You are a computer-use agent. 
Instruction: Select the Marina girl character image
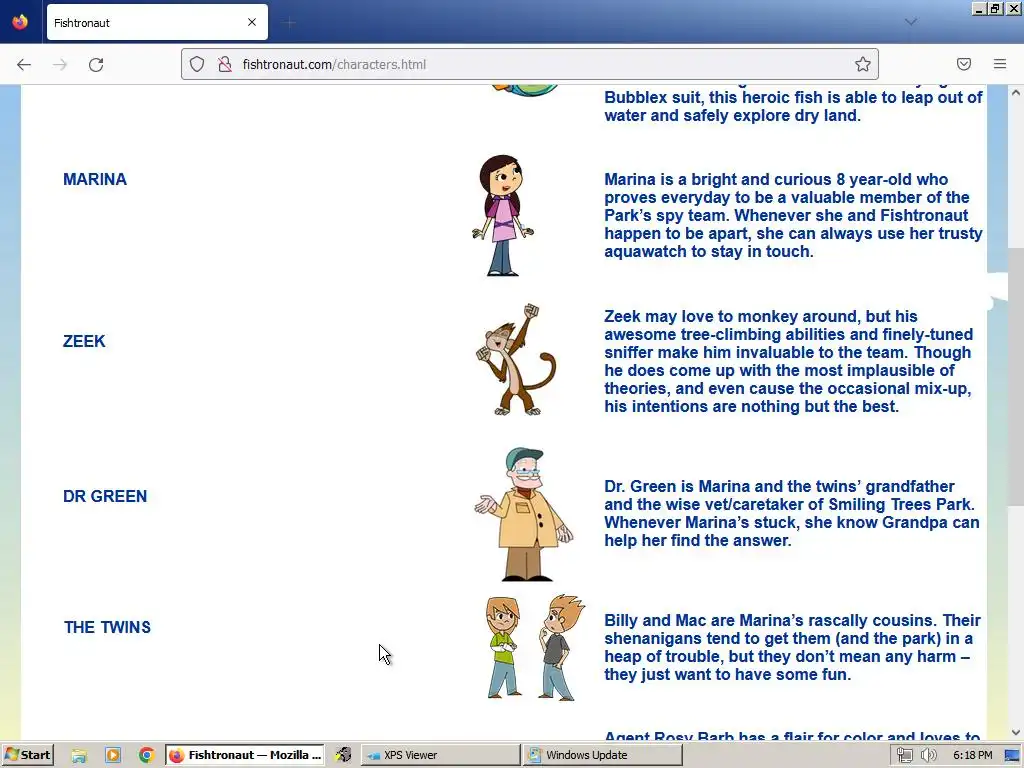503,216
